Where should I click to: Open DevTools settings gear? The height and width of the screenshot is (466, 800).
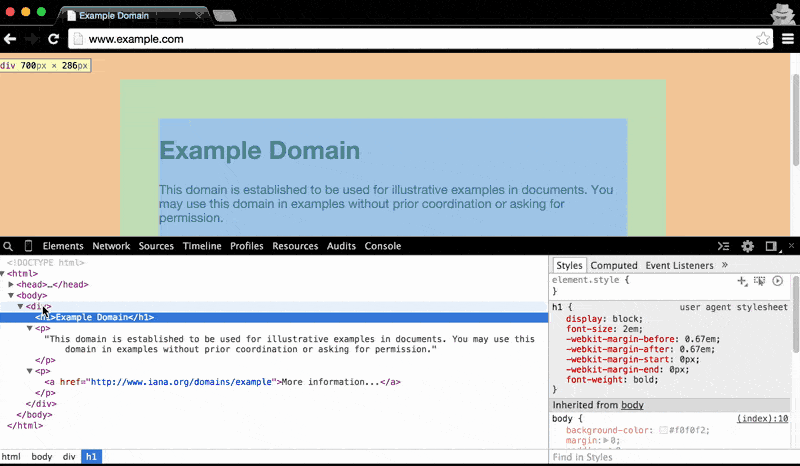tap(747, 246)
